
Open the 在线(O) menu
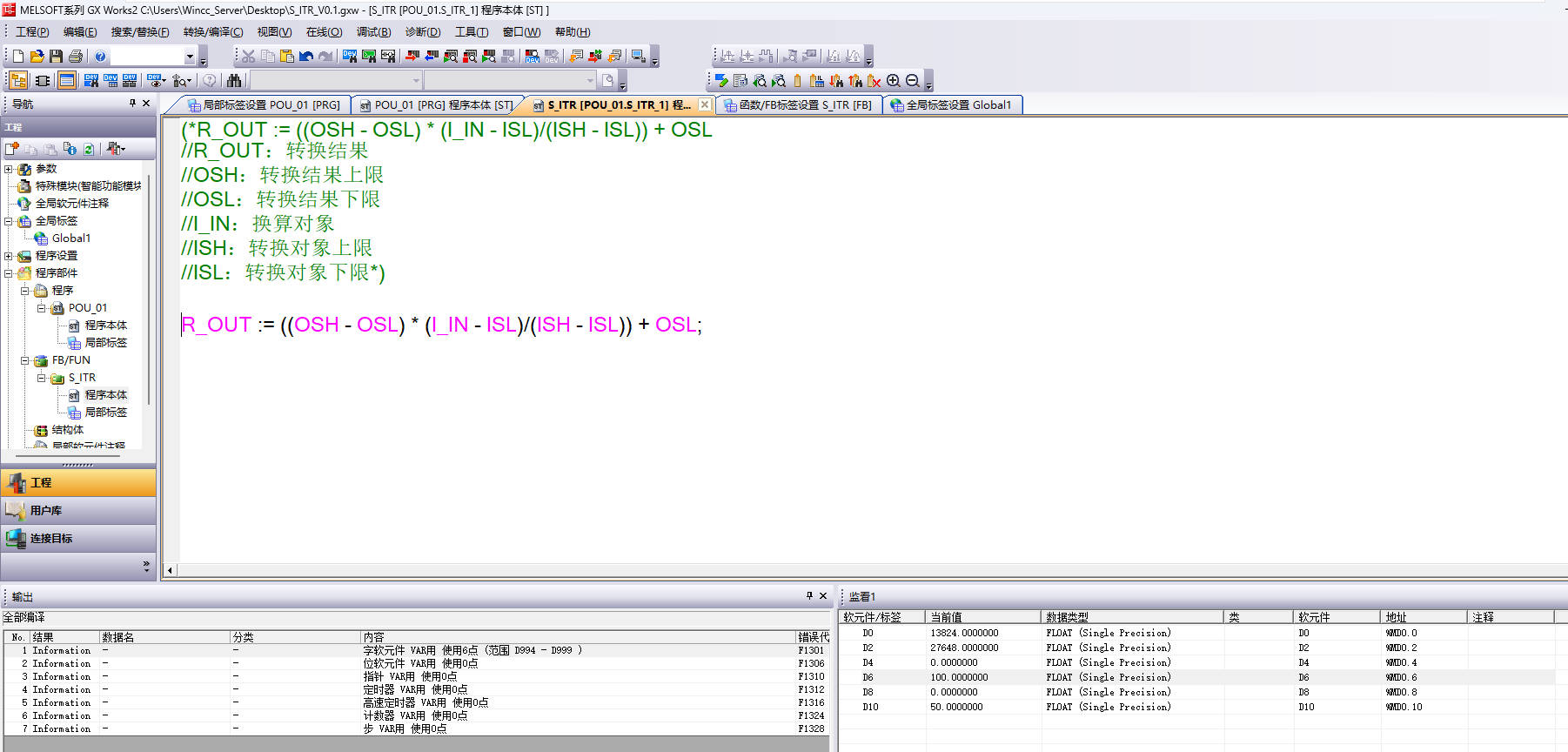(x=324, y=32)
